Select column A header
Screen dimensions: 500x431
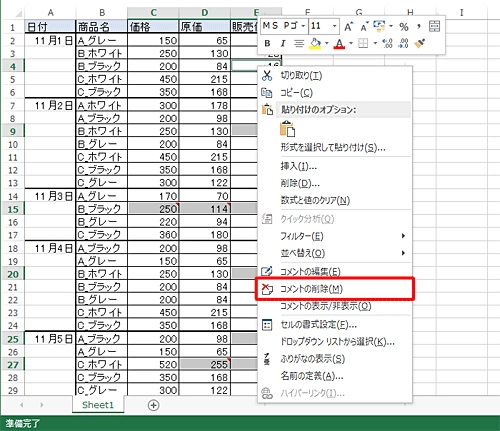[x=50, y=13]
